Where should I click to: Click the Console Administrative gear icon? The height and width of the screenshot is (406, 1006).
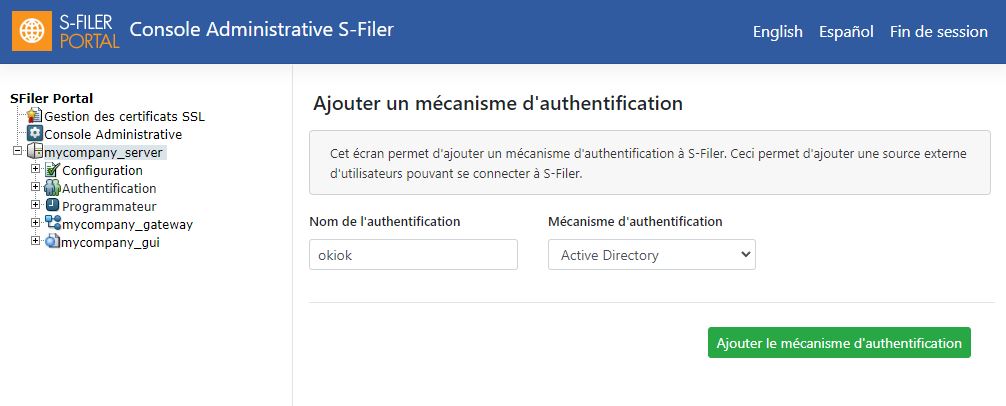(35, 134)
